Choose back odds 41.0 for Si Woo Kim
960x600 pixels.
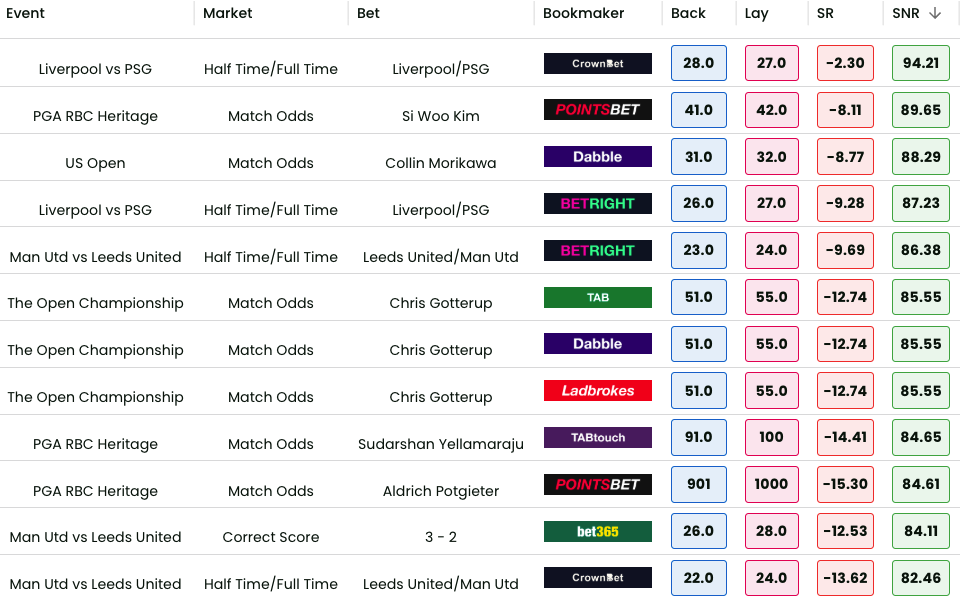[699, 110]
